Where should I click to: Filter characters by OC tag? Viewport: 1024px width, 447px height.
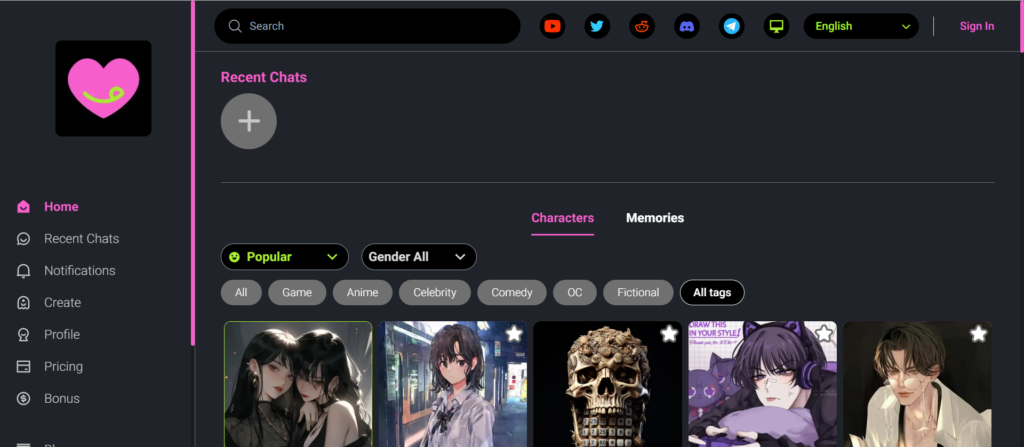[575, 292]
